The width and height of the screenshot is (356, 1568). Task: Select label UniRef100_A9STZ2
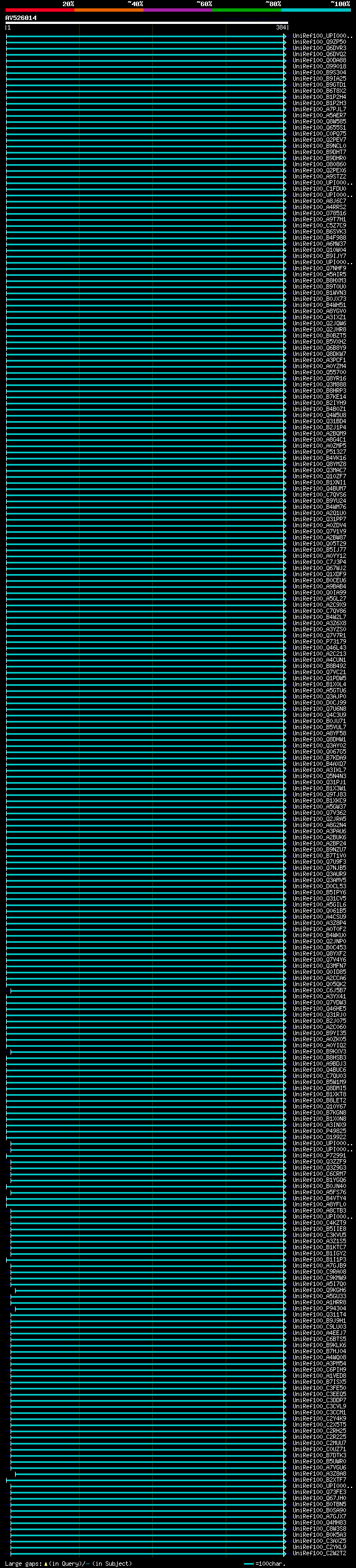click(x=319, y=177)
